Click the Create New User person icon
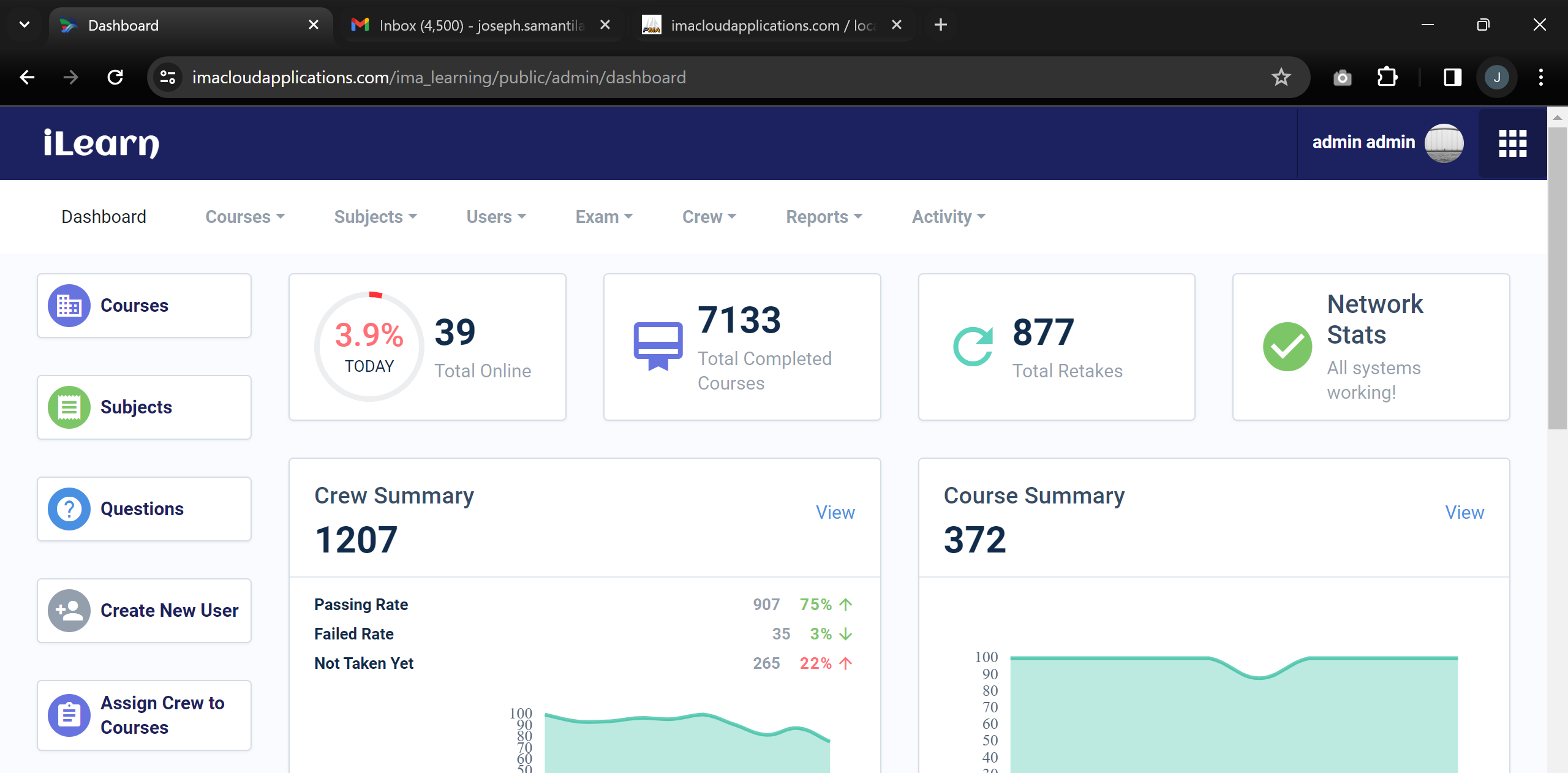 [x=69, y=610]
